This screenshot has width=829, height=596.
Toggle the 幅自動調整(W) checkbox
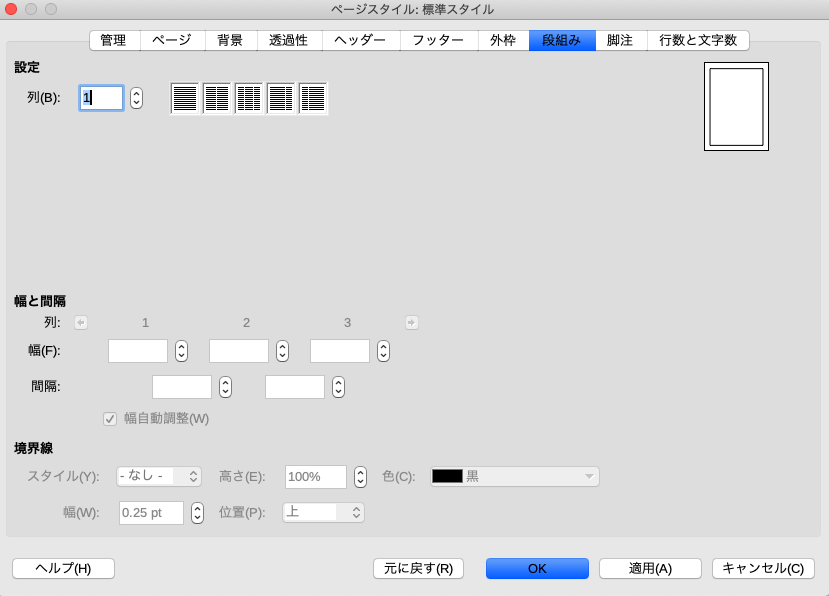tap(110, 419)
